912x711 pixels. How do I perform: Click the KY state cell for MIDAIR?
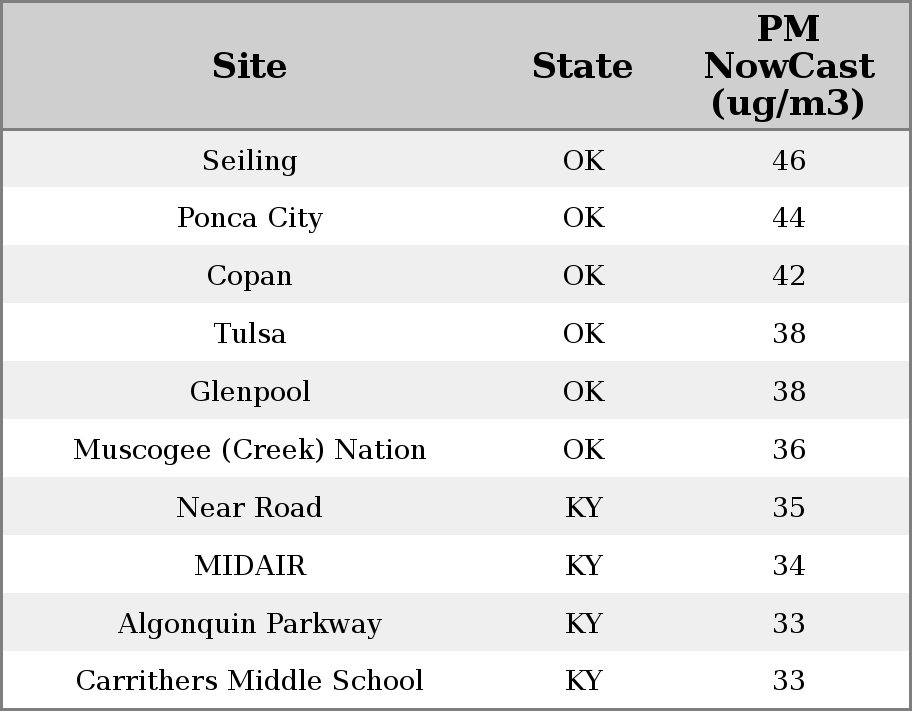[x=583, y=566]
